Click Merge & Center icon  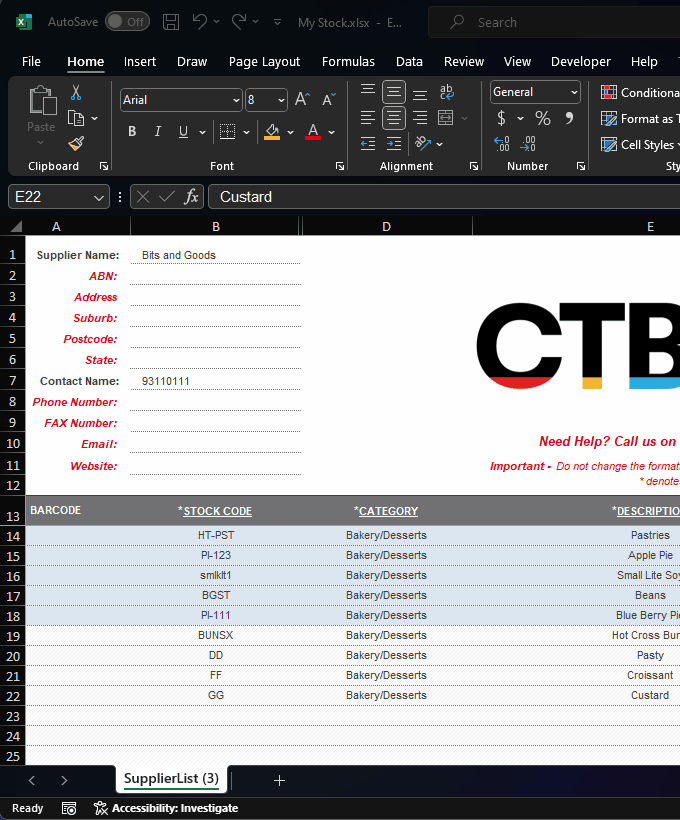(446, 118)
